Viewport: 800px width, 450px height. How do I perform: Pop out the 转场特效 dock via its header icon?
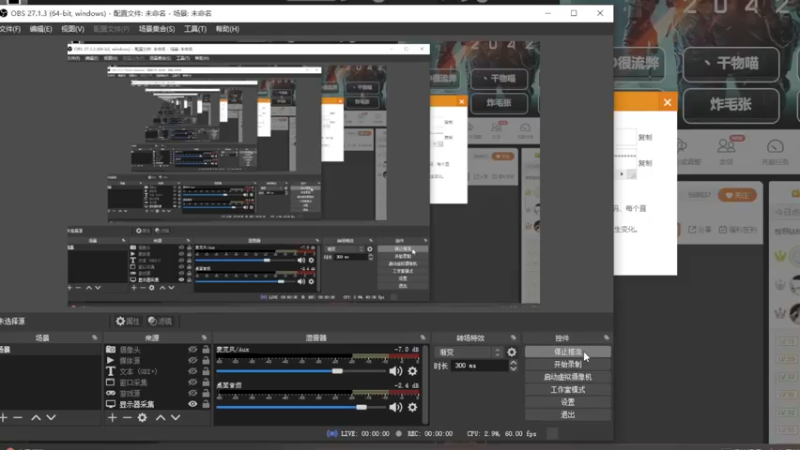[513, 338]
